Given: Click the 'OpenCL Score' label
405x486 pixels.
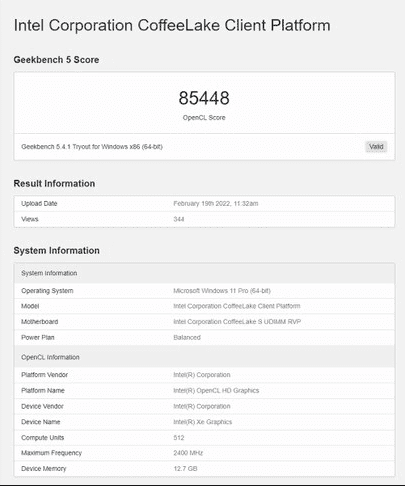Looking at the screenshot, I should pos(204,118).
